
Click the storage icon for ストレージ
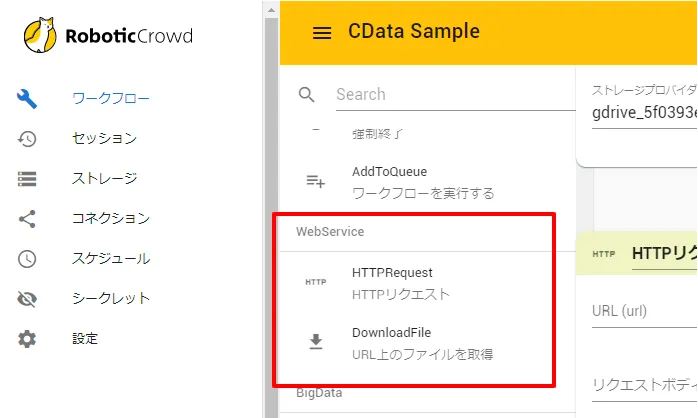tap(28, 178)
